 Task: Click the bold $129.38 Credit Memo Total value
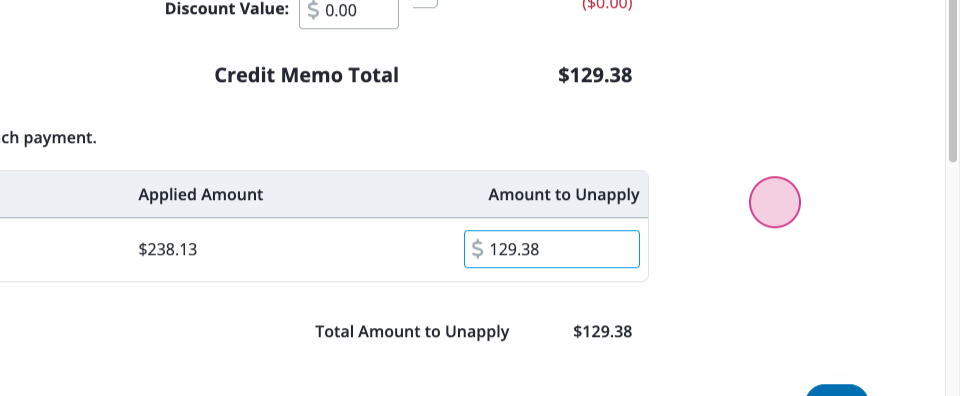coord(594,75)
